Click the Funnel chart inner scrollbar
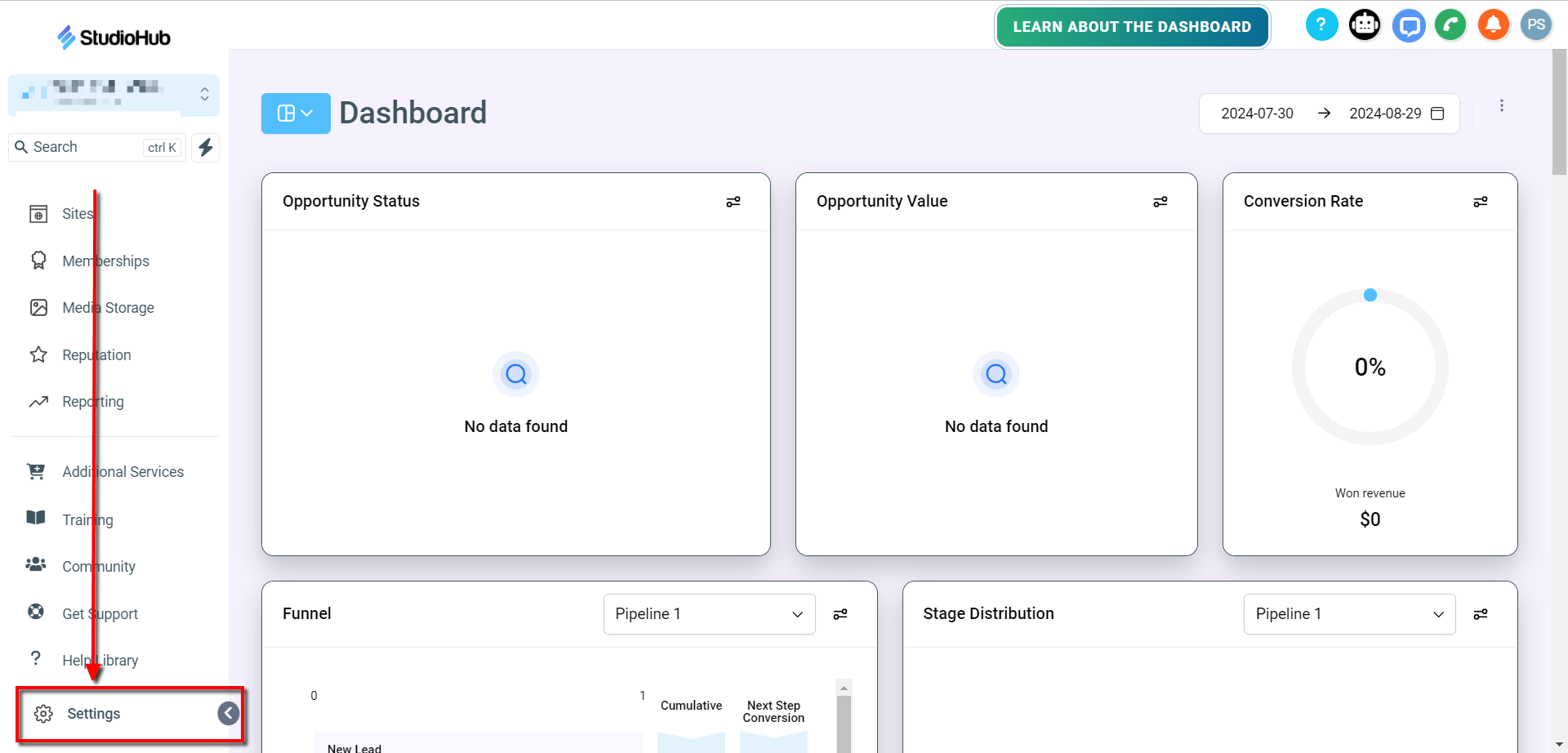Viewport: 1568px width, 753px height. click(844, 723)
